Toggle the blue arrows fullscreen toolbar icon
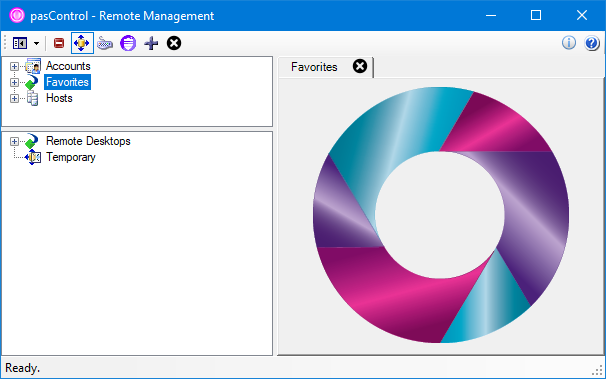606x379 pixels. click(82, 43)
